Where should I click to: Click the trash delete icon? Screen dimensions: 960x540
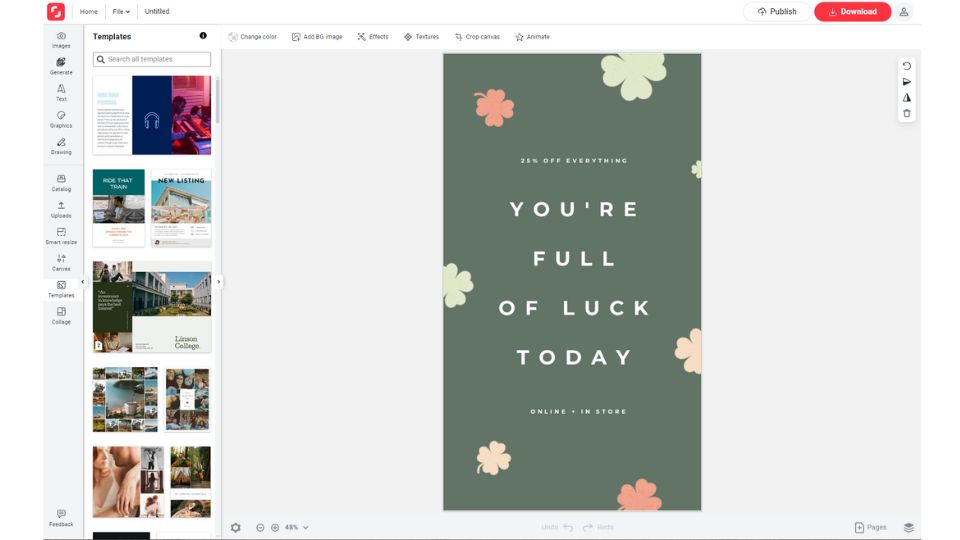coord(907,113)
